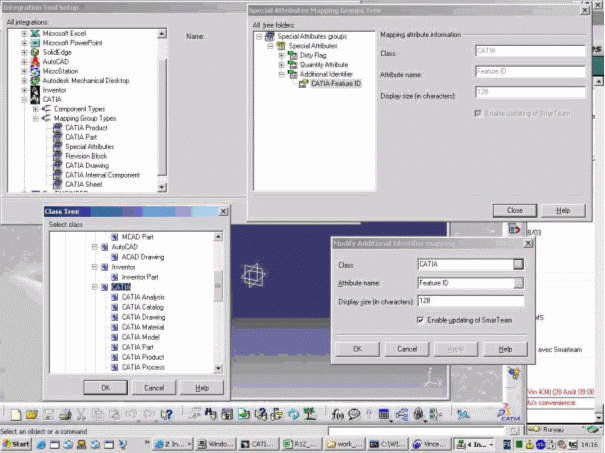605x453 pixels.
Task: Collapse Mapping Group Types node
Action: click(x=35, y=118)
